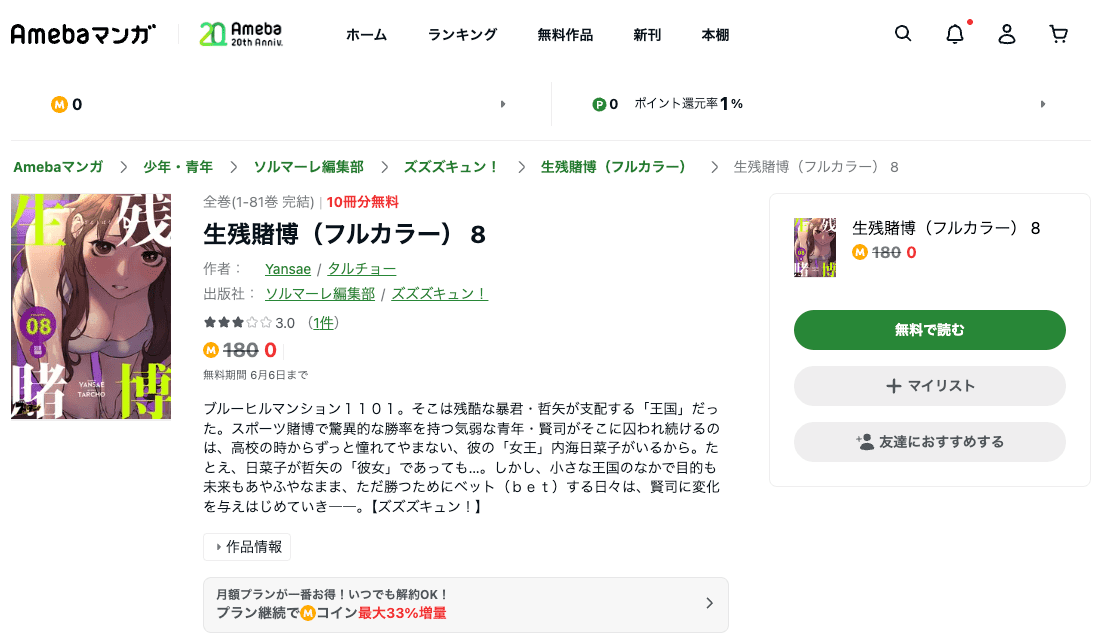Click the Amebaマンガ site logo
The image size is (1098, 641).
pos(84,34)
